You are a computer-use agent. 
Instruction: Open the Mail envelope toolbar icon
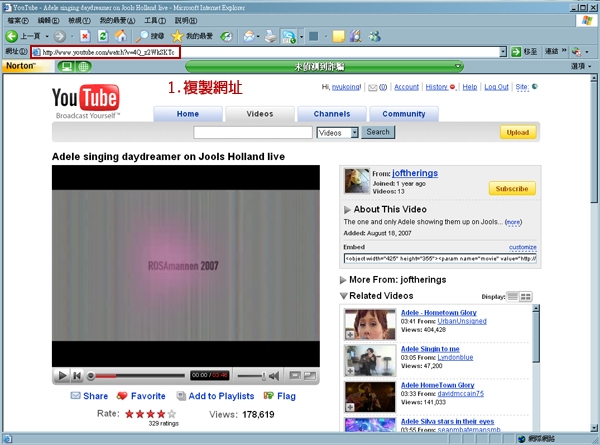click(249, 36)
